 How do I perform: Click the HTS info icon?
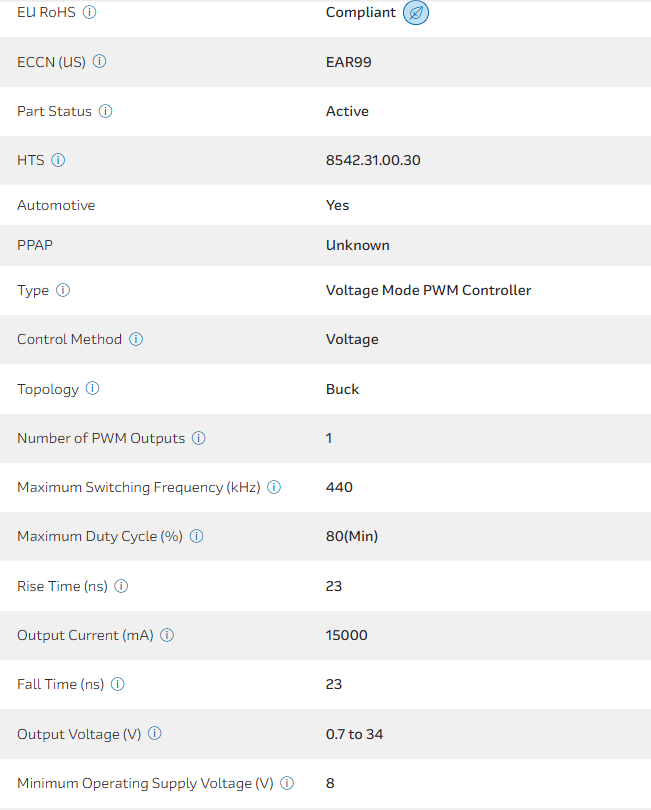[58, 160]
